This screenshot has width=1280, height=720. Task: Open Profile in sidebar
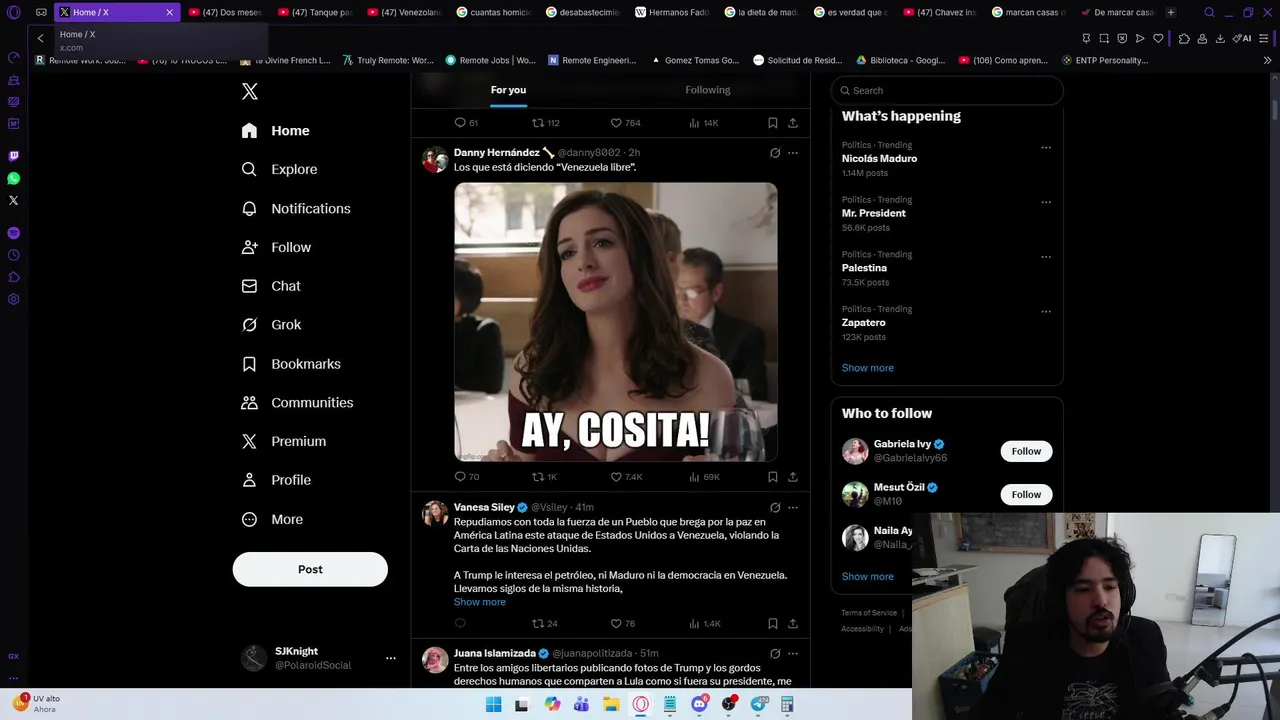(x=276, y=480)
